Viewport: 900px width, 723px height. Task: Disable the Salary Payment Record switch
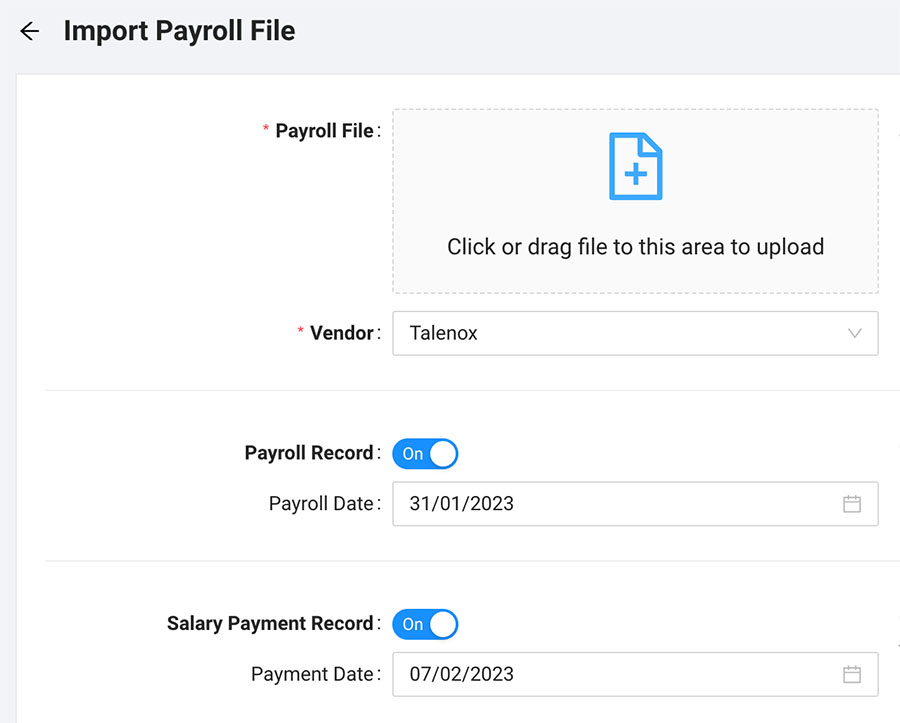[425, 624]
